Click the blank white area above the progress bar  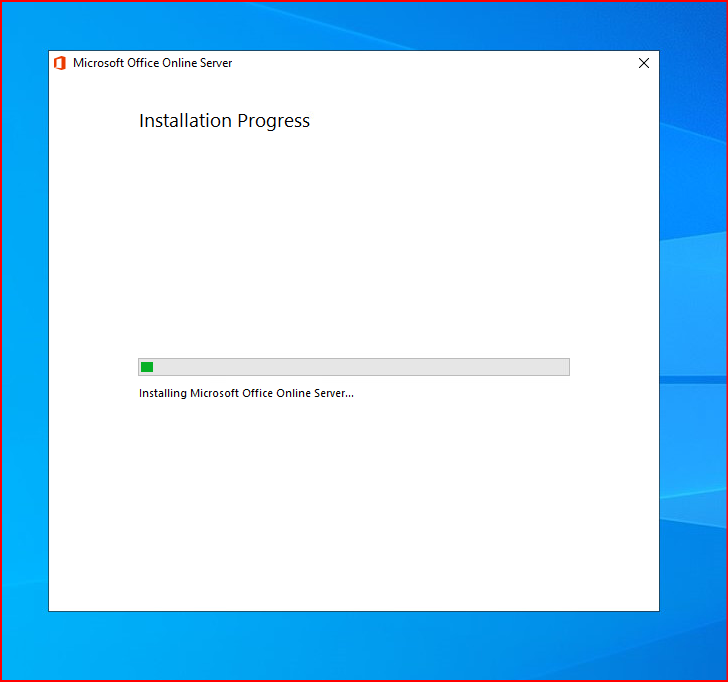click(x=354, y=240)
